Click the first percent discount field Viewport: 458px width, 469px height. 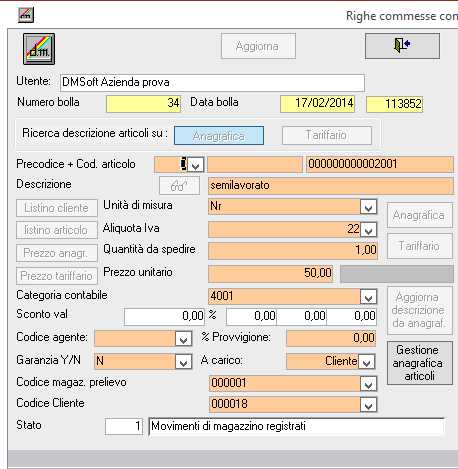pyautogui.click(x=251, y=316)
